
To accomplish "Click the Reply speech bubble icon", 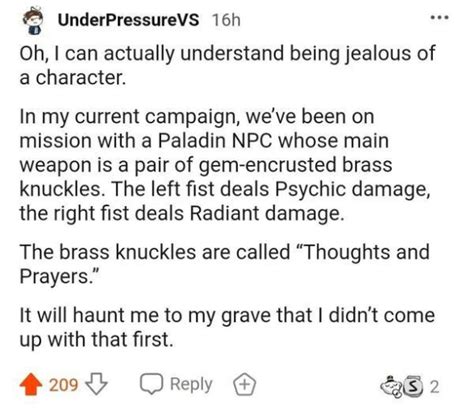I will [x=151, y=384].
